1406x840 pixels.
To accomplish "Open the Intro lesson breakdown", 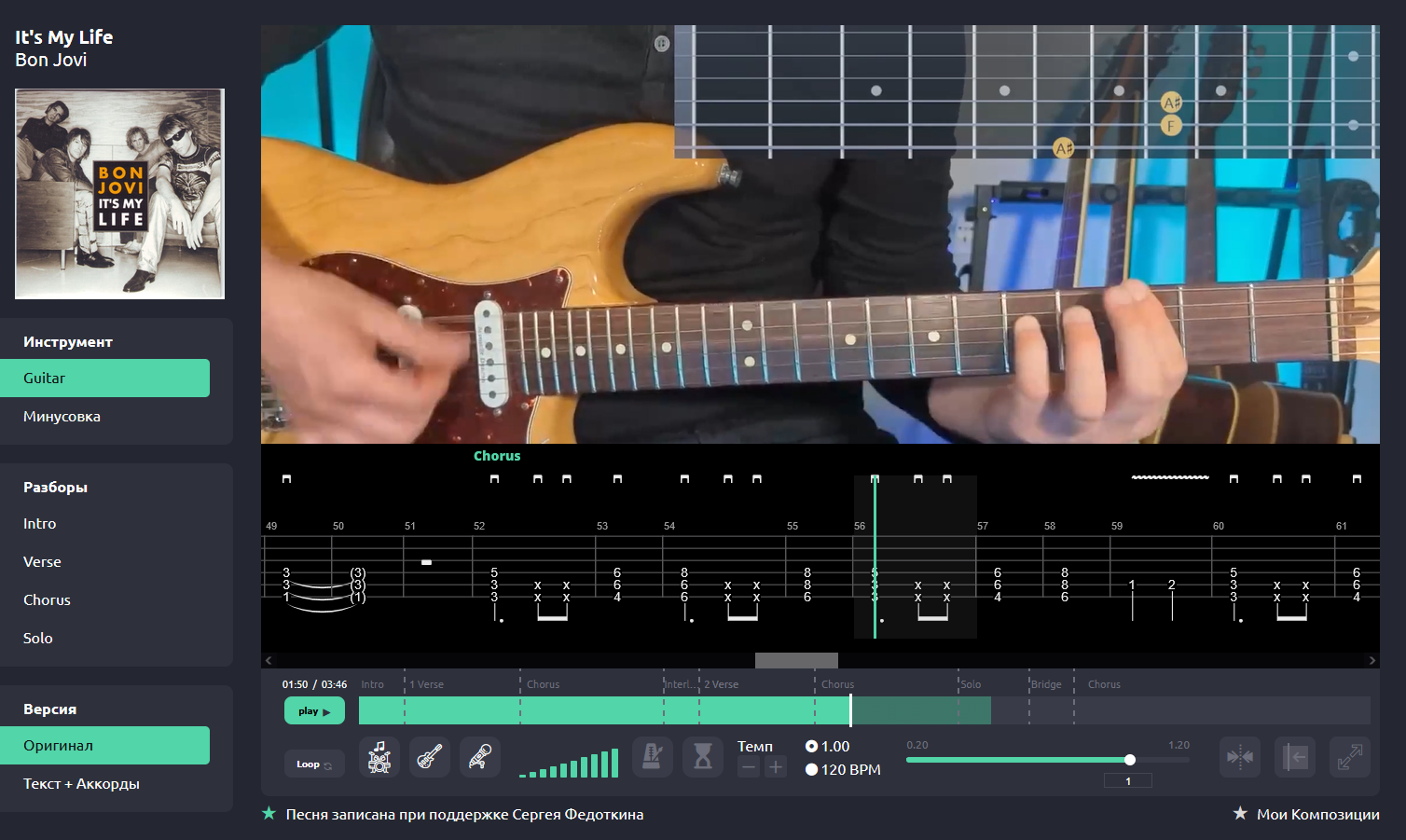I will click(40, 524).
